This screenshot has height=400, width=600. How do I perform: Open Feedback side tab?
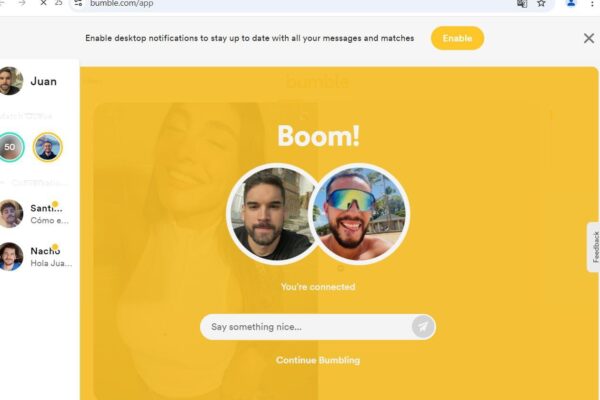[594, 247]
